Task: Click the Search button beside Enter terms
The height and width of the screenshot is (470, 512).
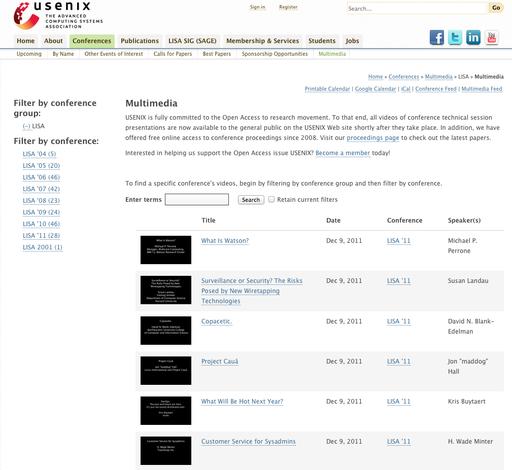Action: [251, 200]
